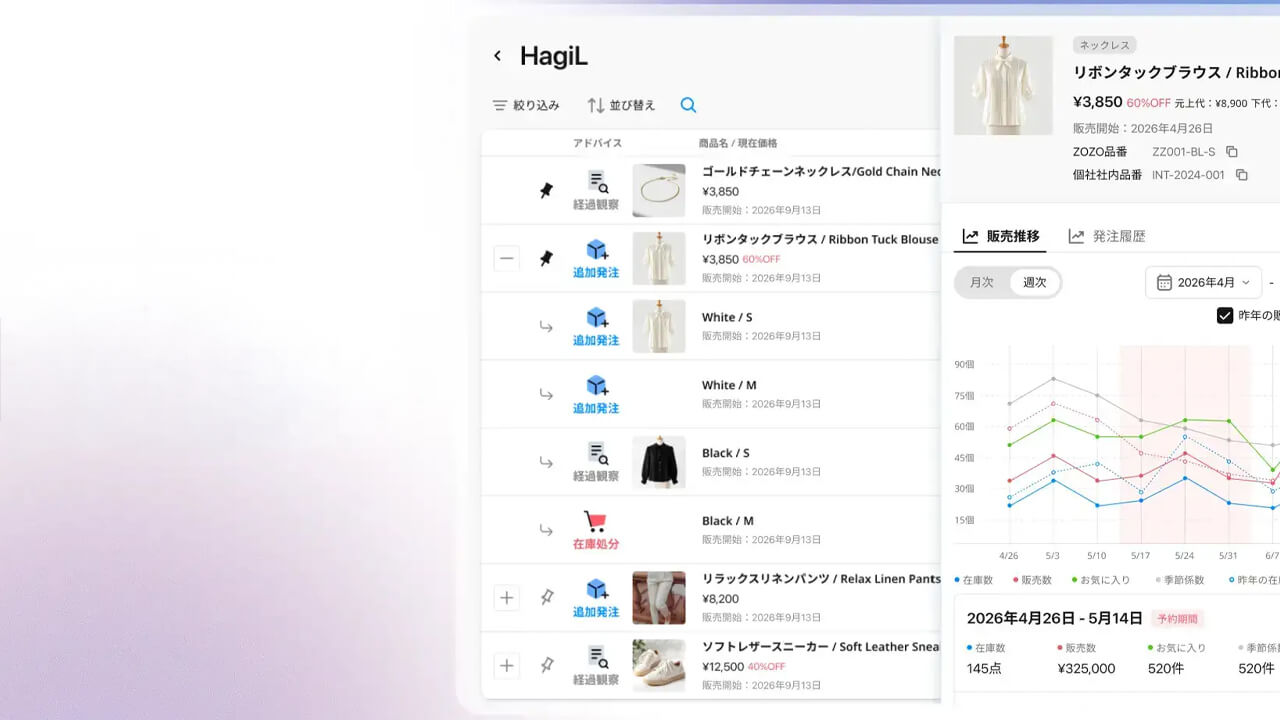This screenshot has width=1280, height=720.
Task: Click 在庫処分 cart icon on Black / M row
Action: point(595,522)
